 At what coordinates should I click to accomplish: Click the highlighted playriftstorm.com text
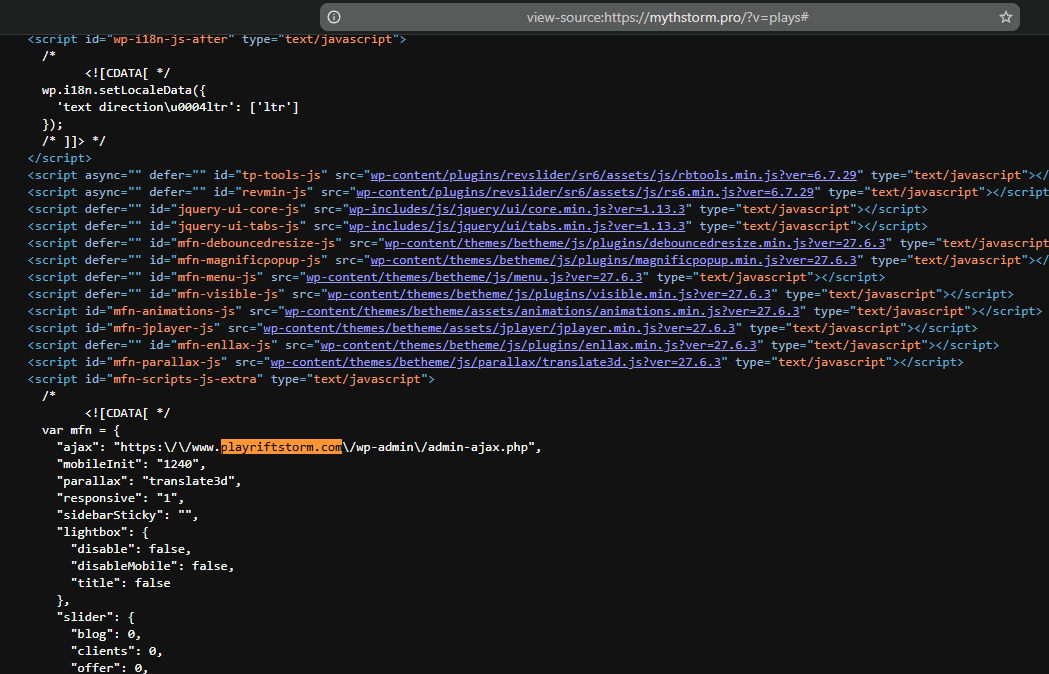282,447
